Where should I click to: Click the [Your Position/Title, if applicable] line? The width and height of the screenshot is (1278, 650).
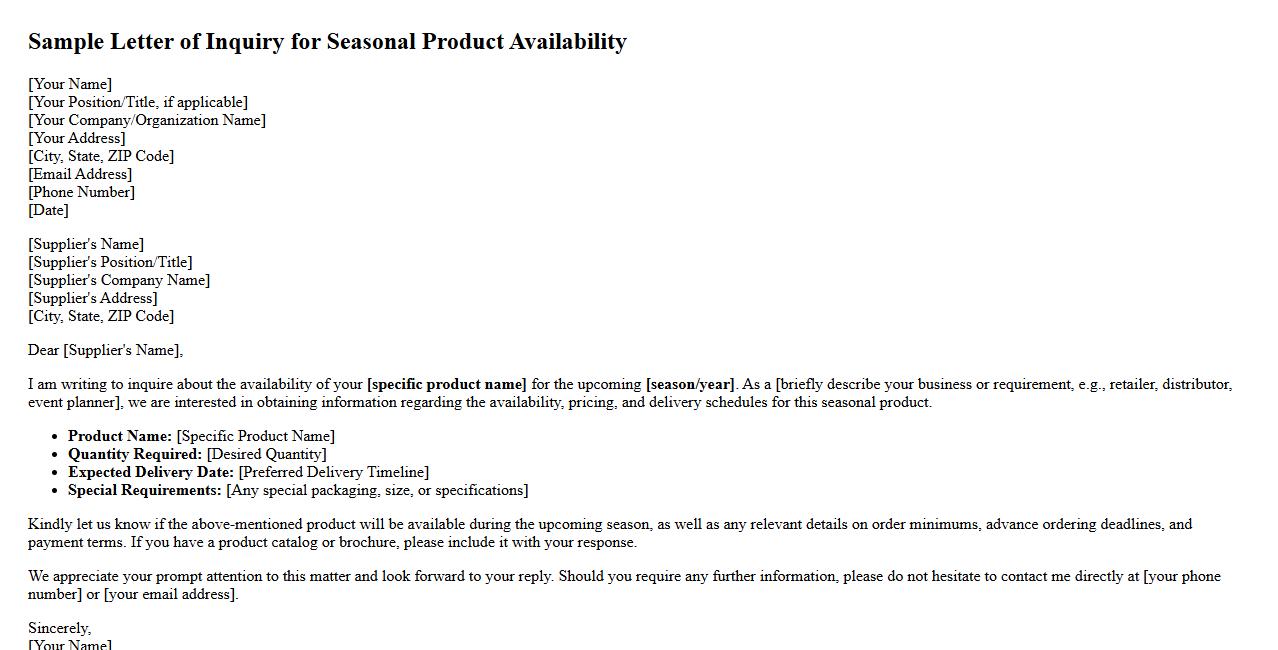[x=138, y=102]
